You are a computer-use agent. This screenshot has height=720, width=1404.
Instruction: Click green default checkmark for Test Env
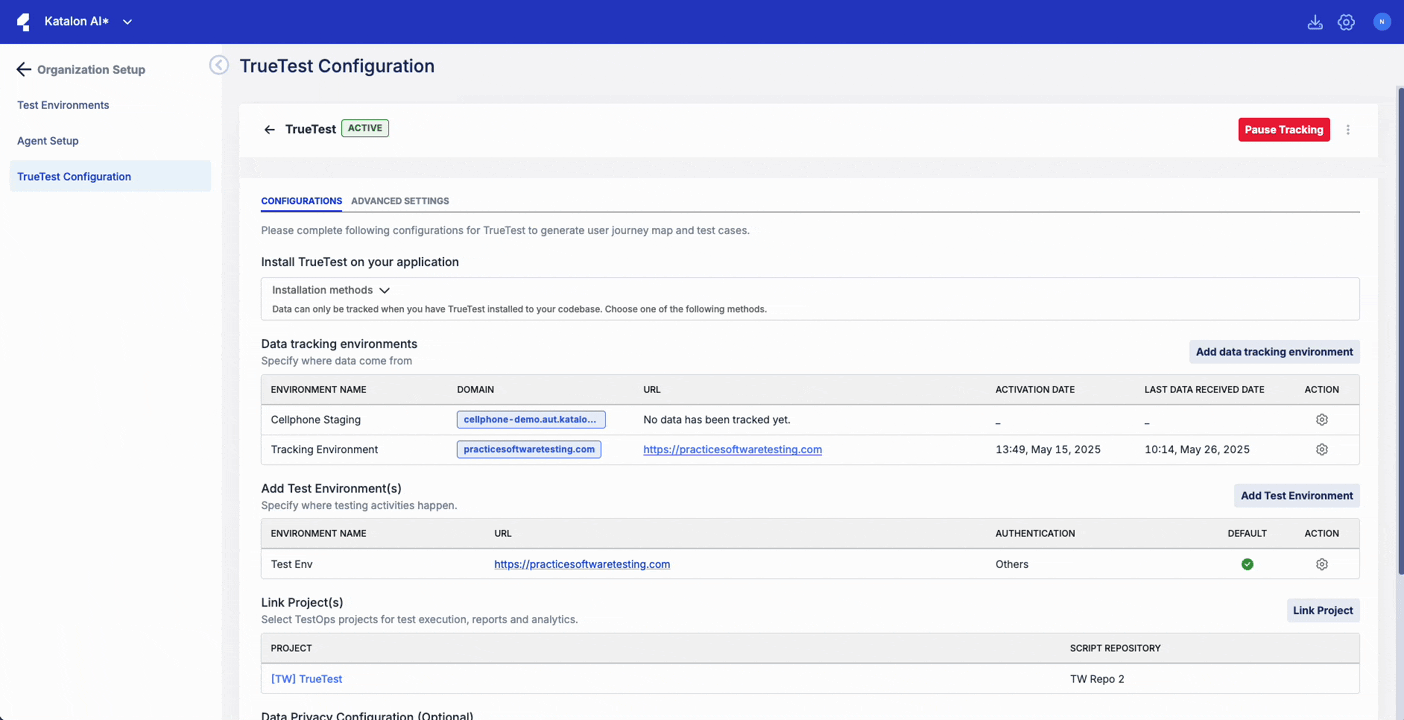1247,564
